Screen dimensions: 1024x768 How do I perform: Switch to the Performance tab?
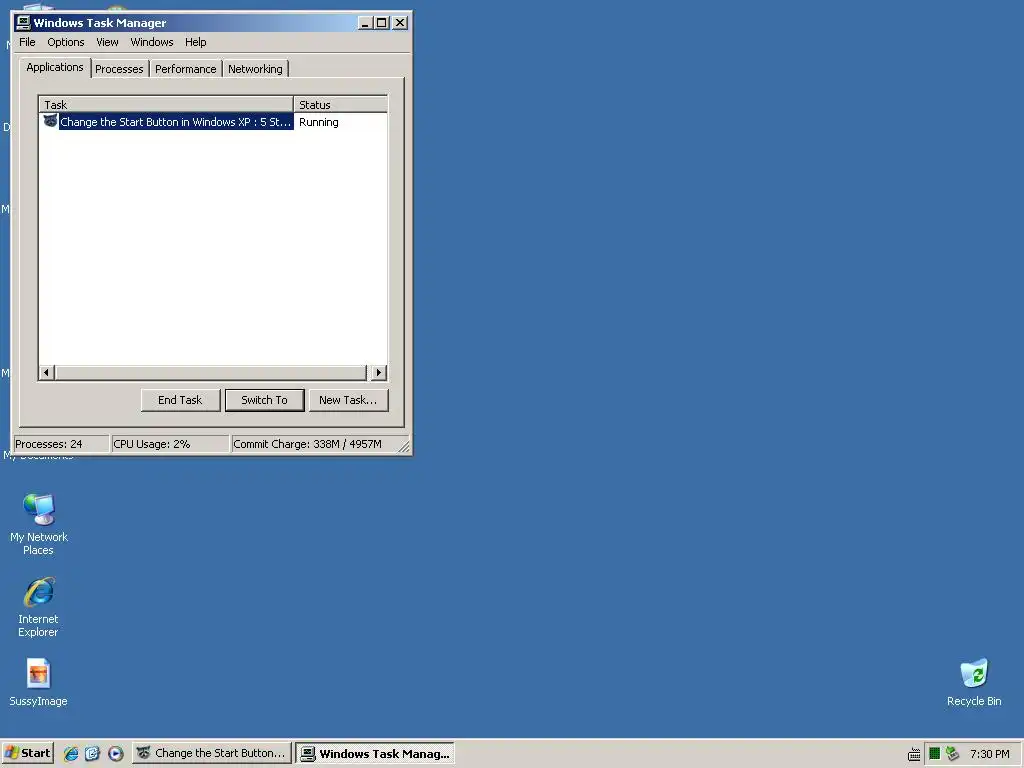[185, 69]
